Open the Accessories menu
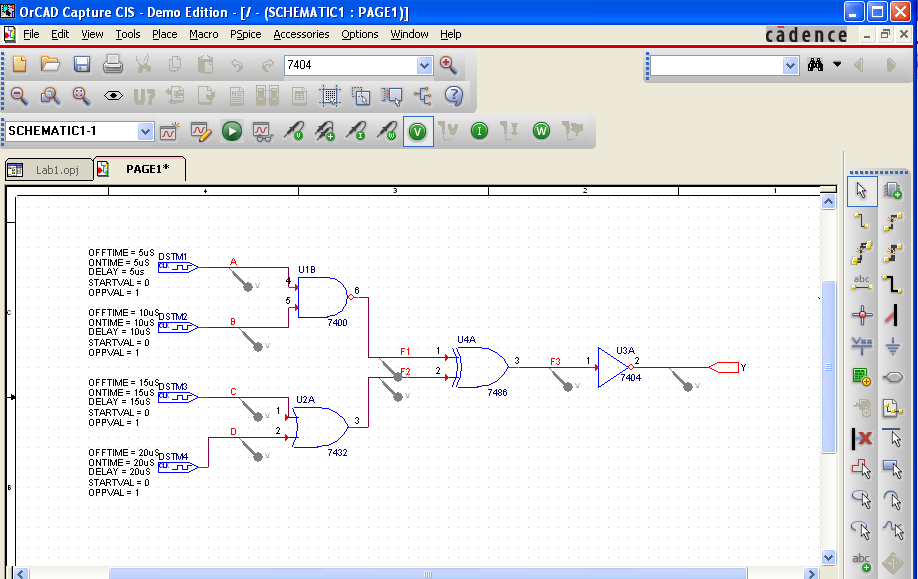This screenshot has width=918, height=579. tap(301, 35)
